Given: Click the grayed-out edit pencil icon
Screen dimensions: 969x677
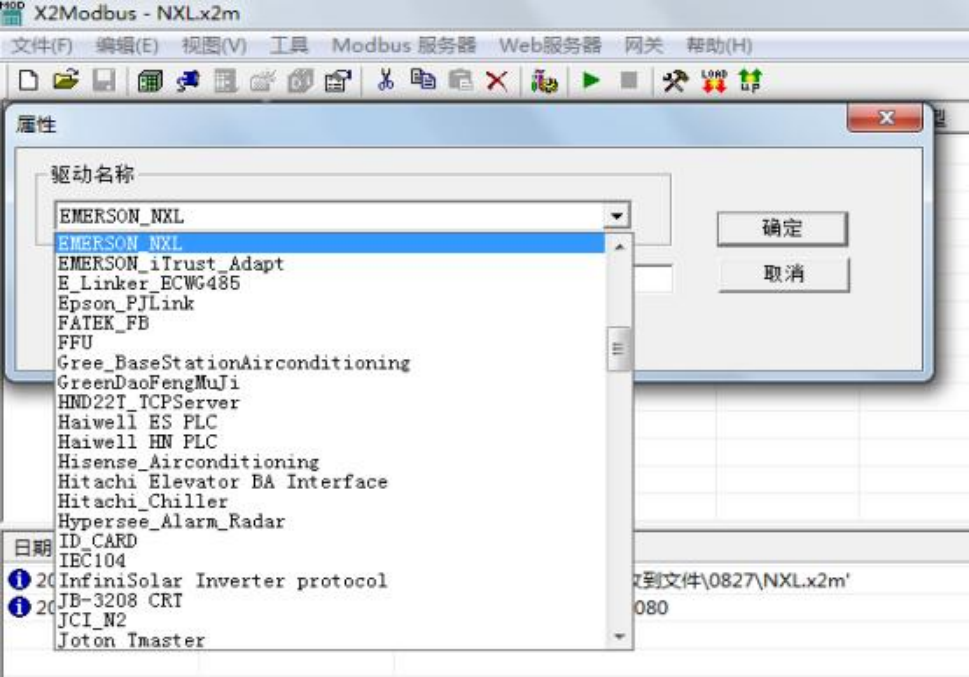Looking at the screenshot, I should click(263, 81).
